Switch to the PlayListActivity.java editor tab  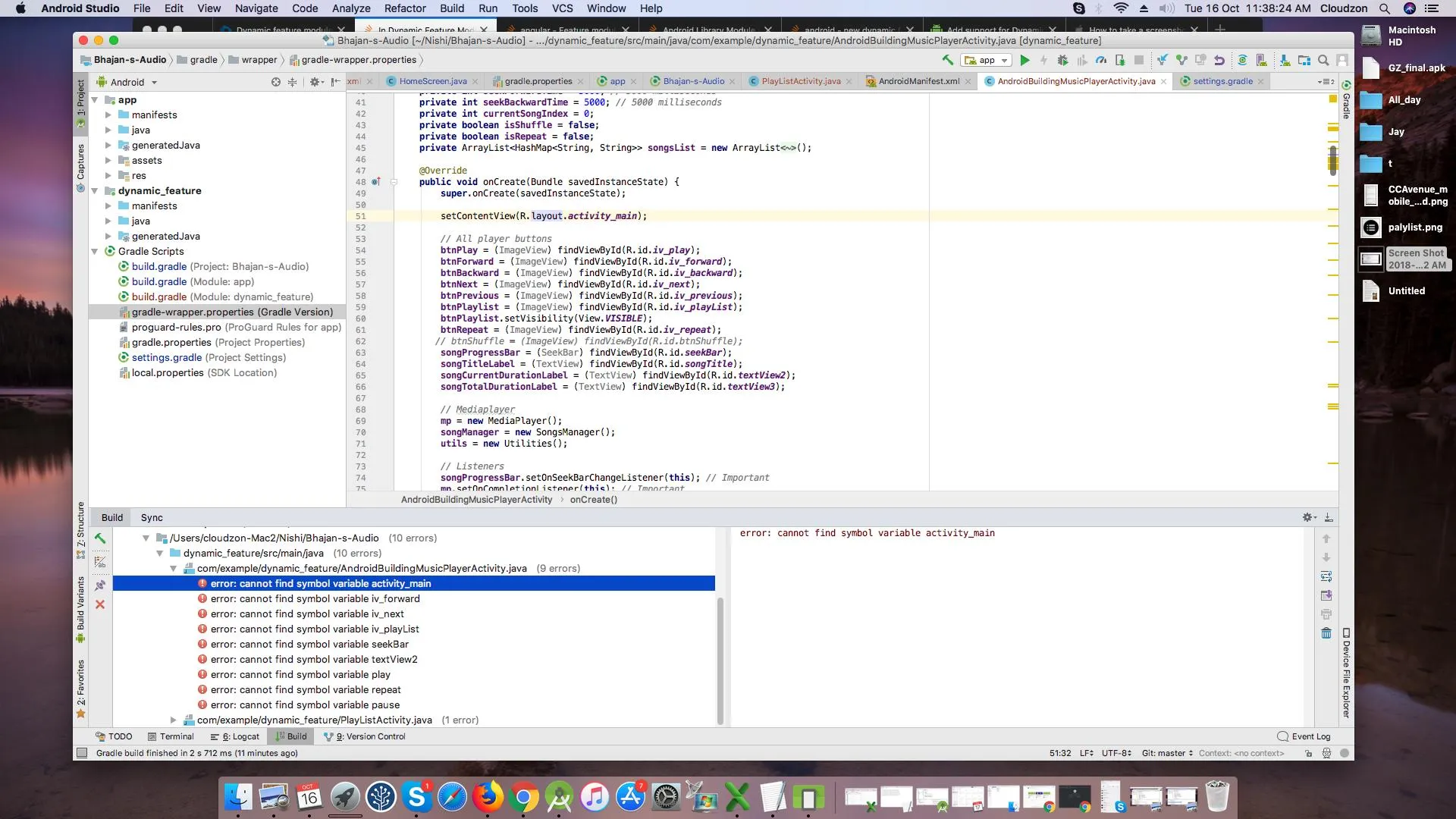(x=800, y=81)
